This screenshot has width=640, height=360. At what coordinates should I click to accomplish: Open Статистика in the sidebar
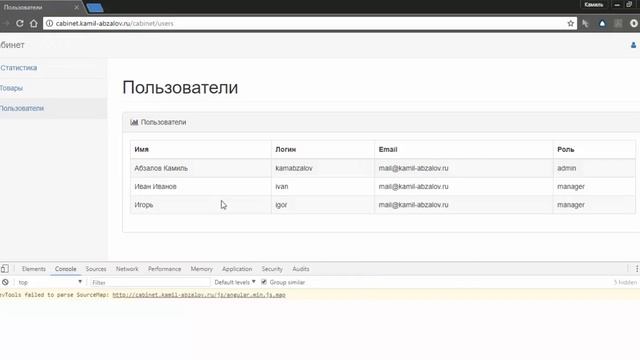(18, 68)
